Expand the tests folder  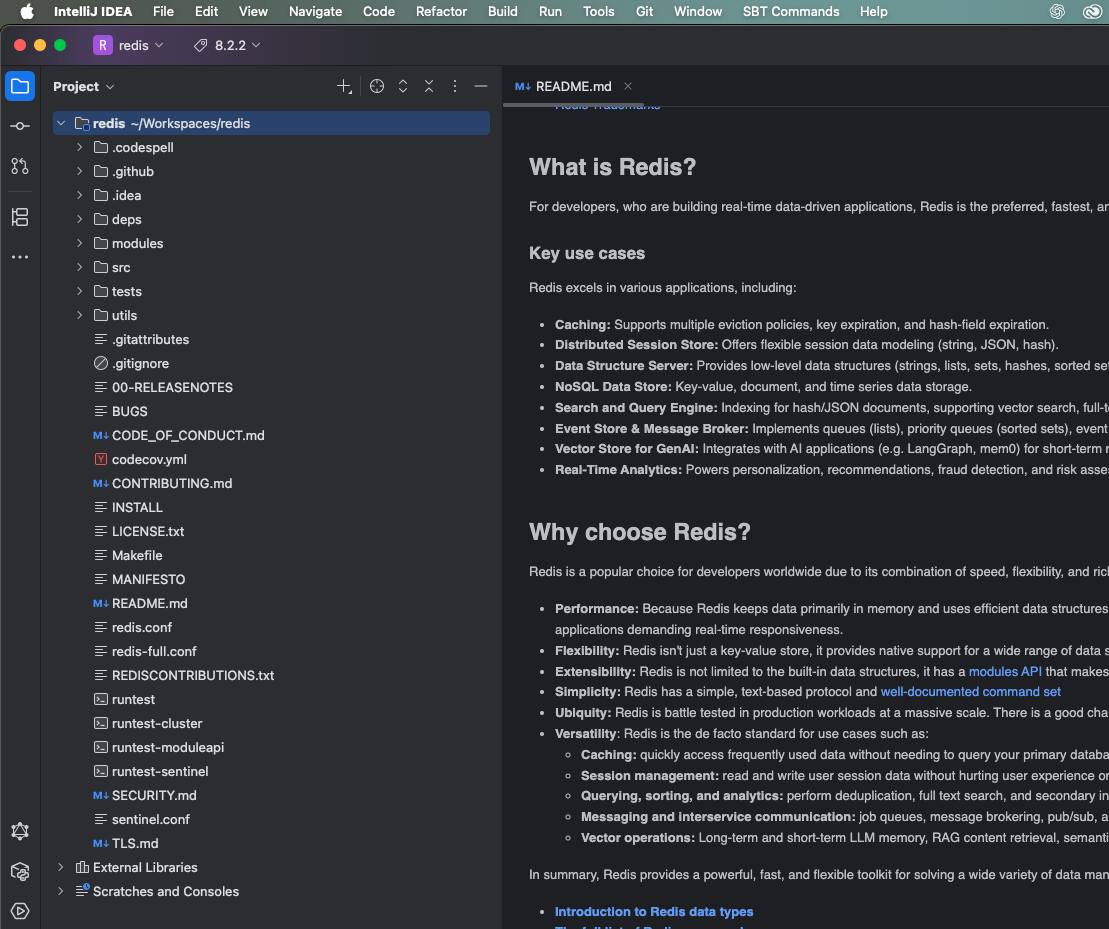tap(80, 291)
